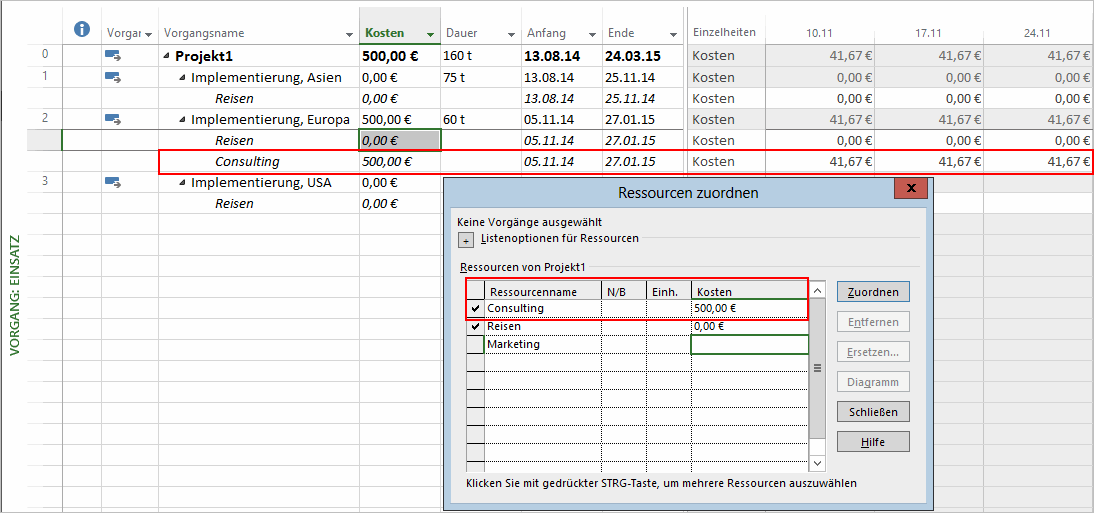Click the Schließen button
The width and height of the screenshot is (1094, 513).
(873, 412)
